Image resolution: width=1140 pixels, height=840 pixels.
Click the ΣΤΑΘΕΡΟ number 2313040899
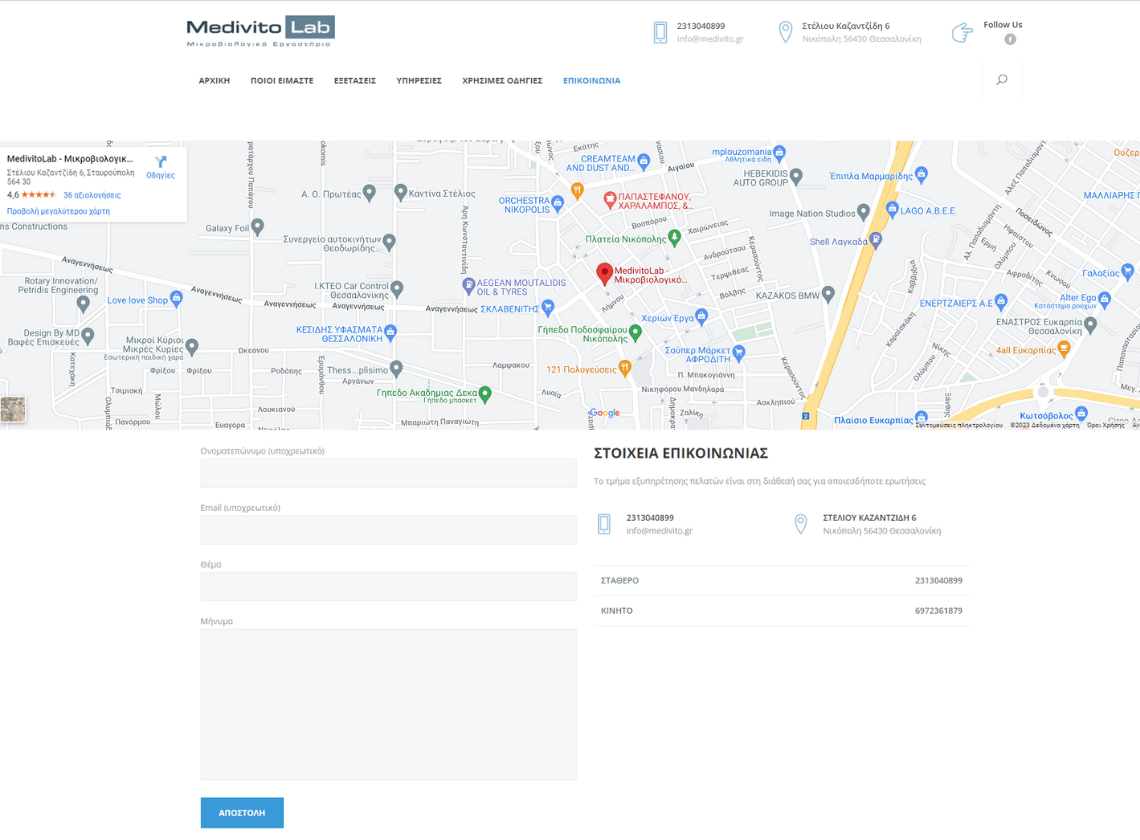tap(939, 580)
